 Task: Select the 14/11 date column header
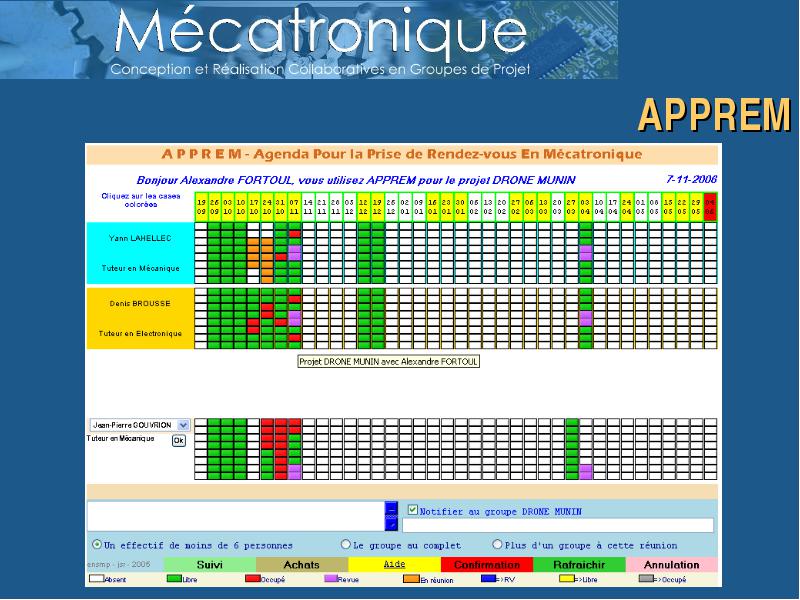click(x=308, y=207)
